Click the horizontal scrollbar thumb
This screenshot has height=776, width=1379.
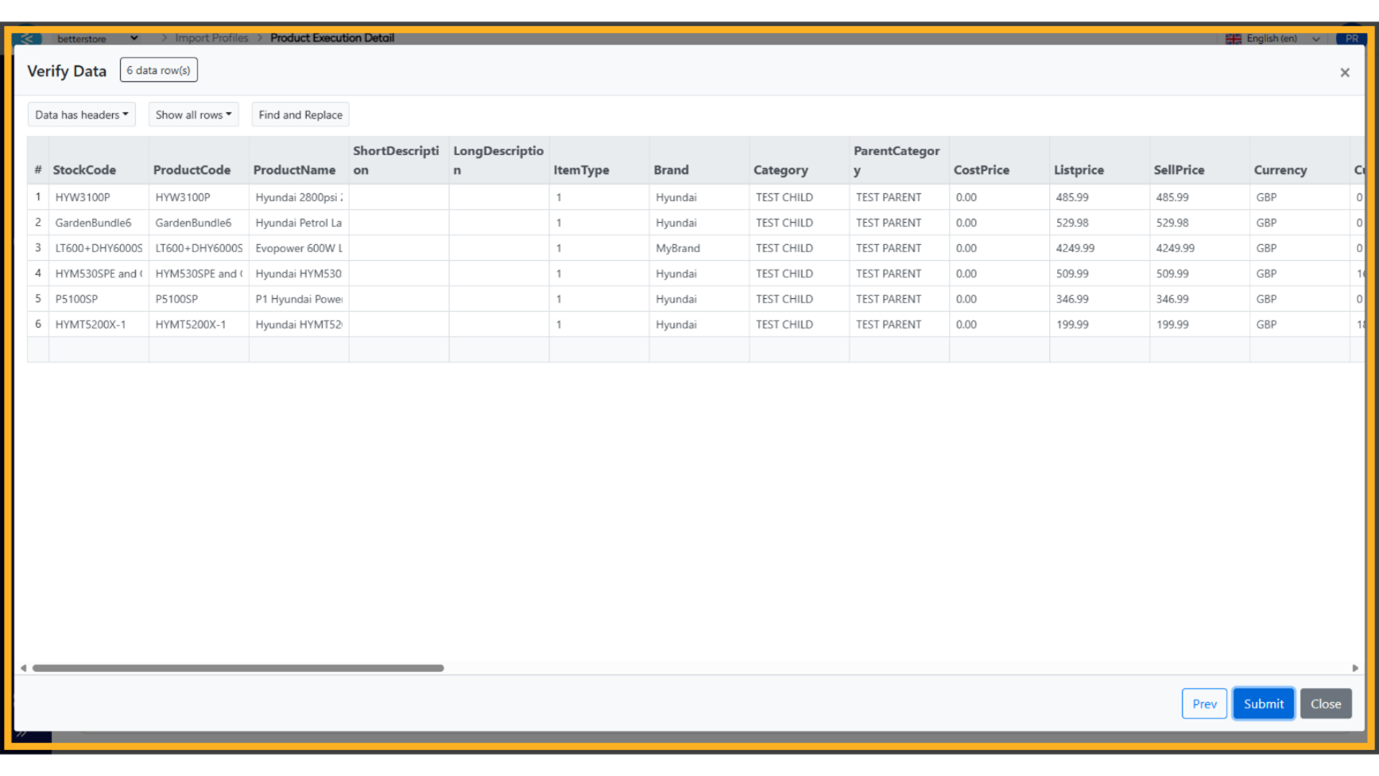coord(238,668)
